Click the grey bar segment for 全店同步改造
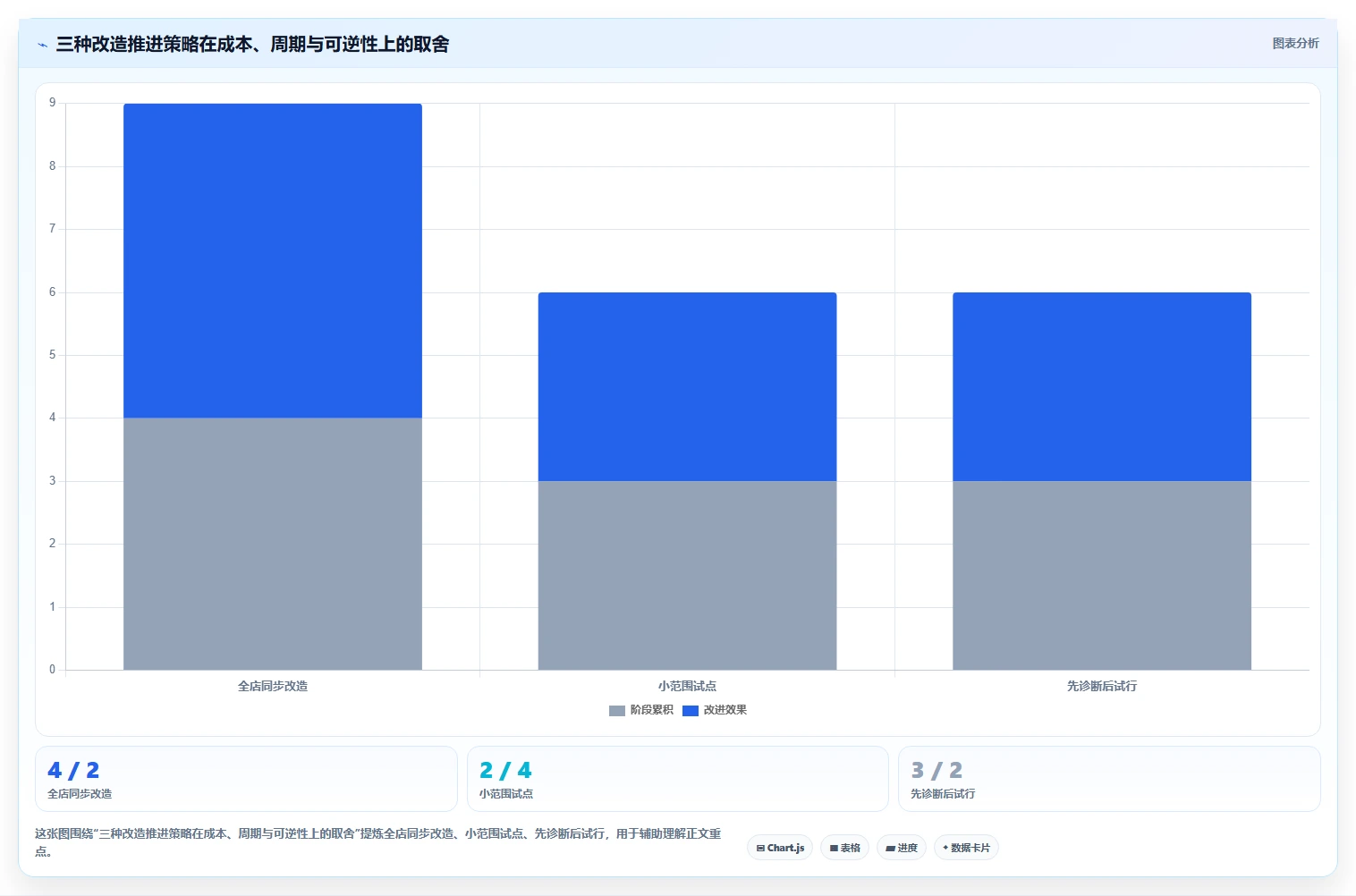Viewport: 1356px width, 896px height. coord(273,544)
